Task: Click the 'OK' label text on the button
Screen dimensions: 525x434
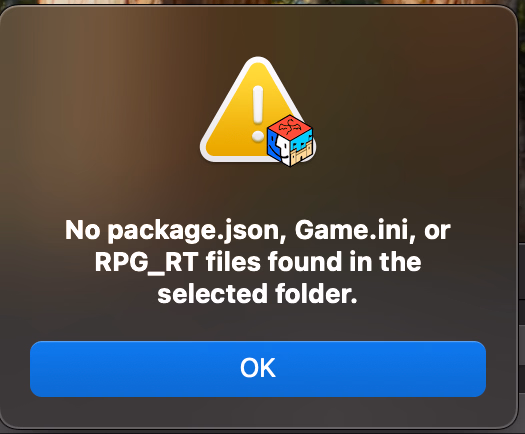Action: (x=258, y=368)
